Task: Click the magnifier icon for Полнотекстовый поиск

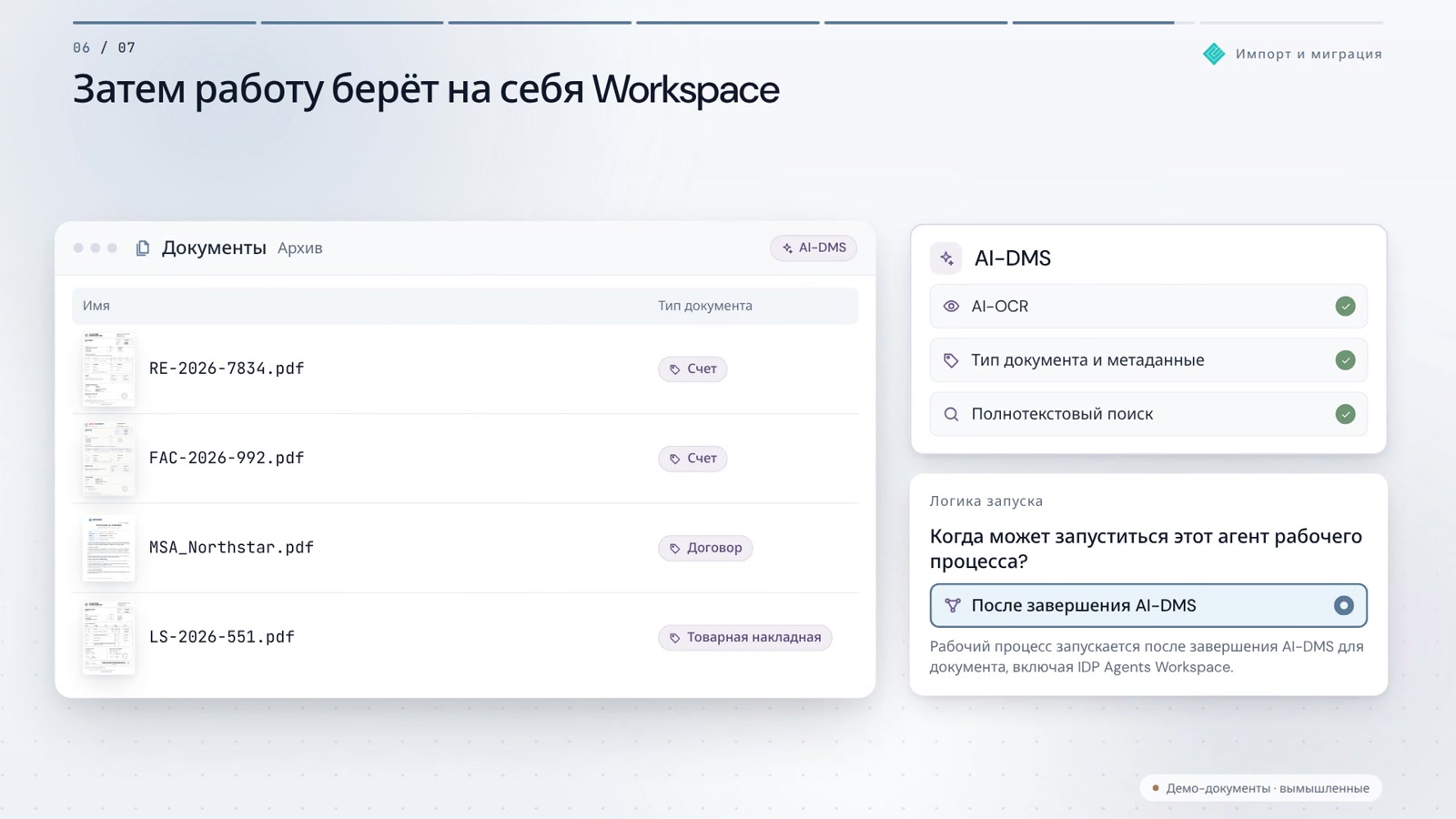Action: [x=951, y=414]
